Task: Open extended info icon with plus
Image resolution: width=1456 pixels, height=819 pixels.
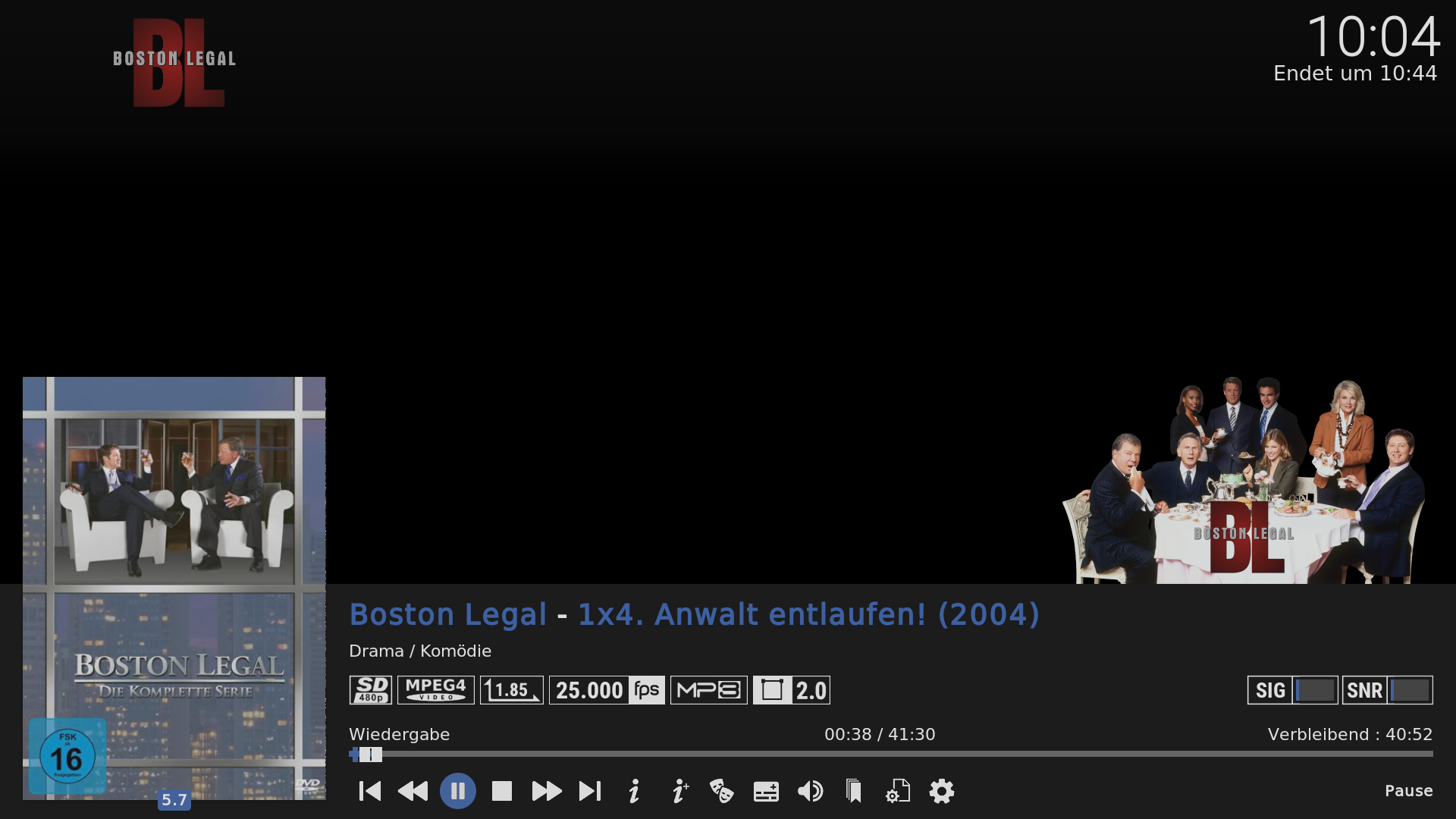Action: [x=679, y=791]
